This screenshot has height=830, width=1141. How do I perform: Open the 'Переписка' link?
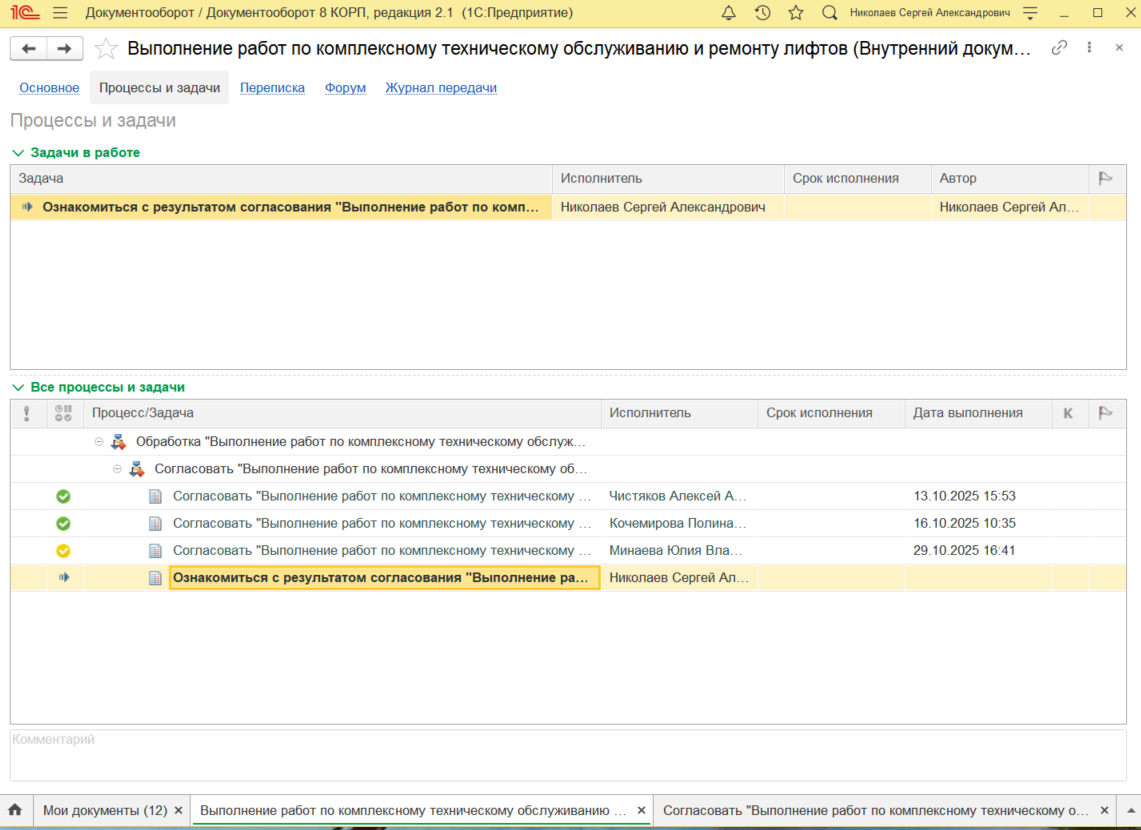(272, 87)
